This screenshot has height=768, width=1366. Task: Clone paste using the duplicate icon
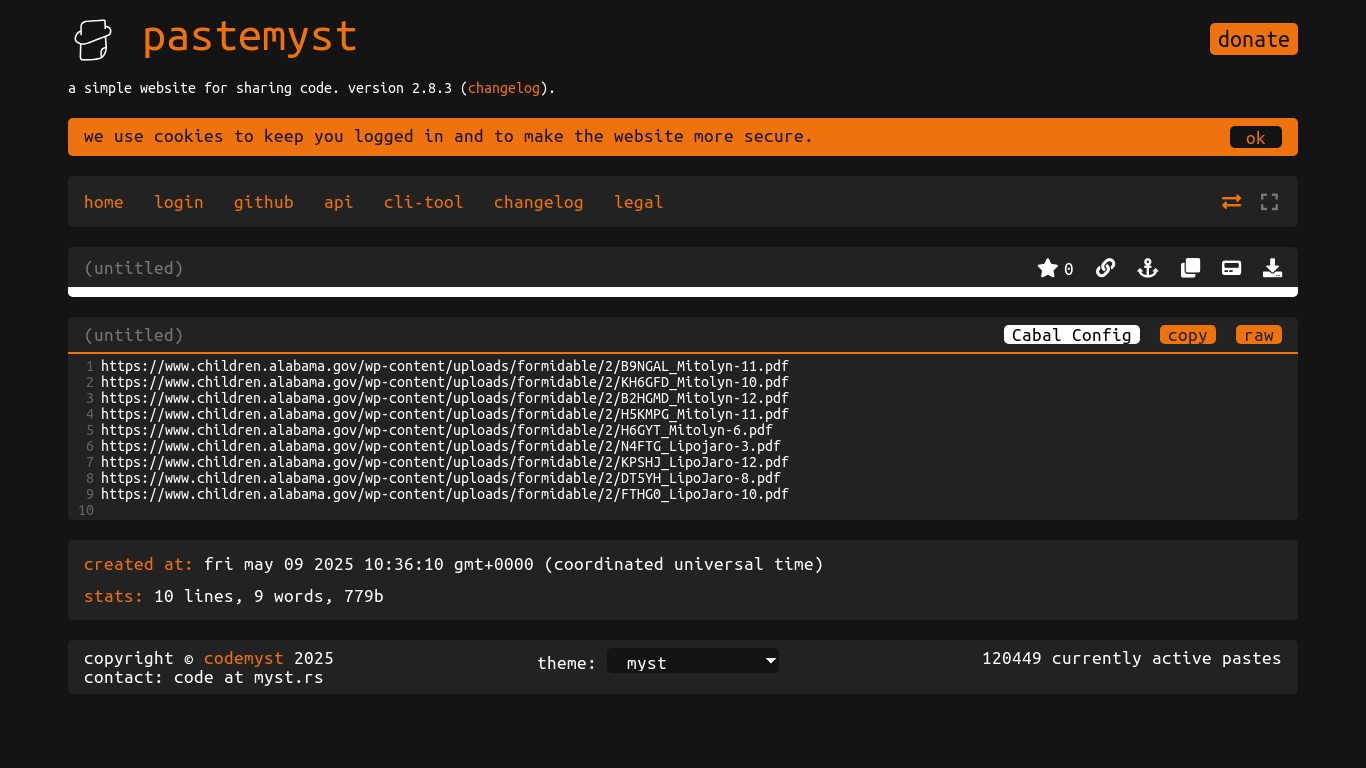(x=1190, y=268)
